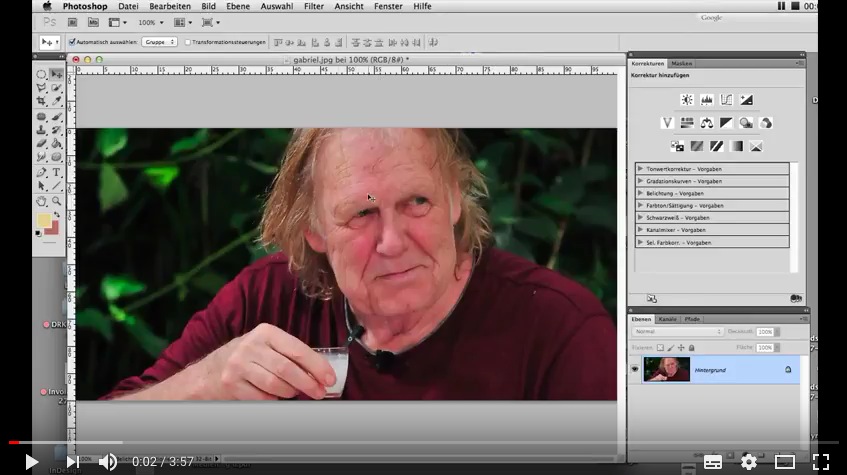Viewport: 847px width, 475px height.
Task: Select the Line tool
Action: [x=57, y=186]
